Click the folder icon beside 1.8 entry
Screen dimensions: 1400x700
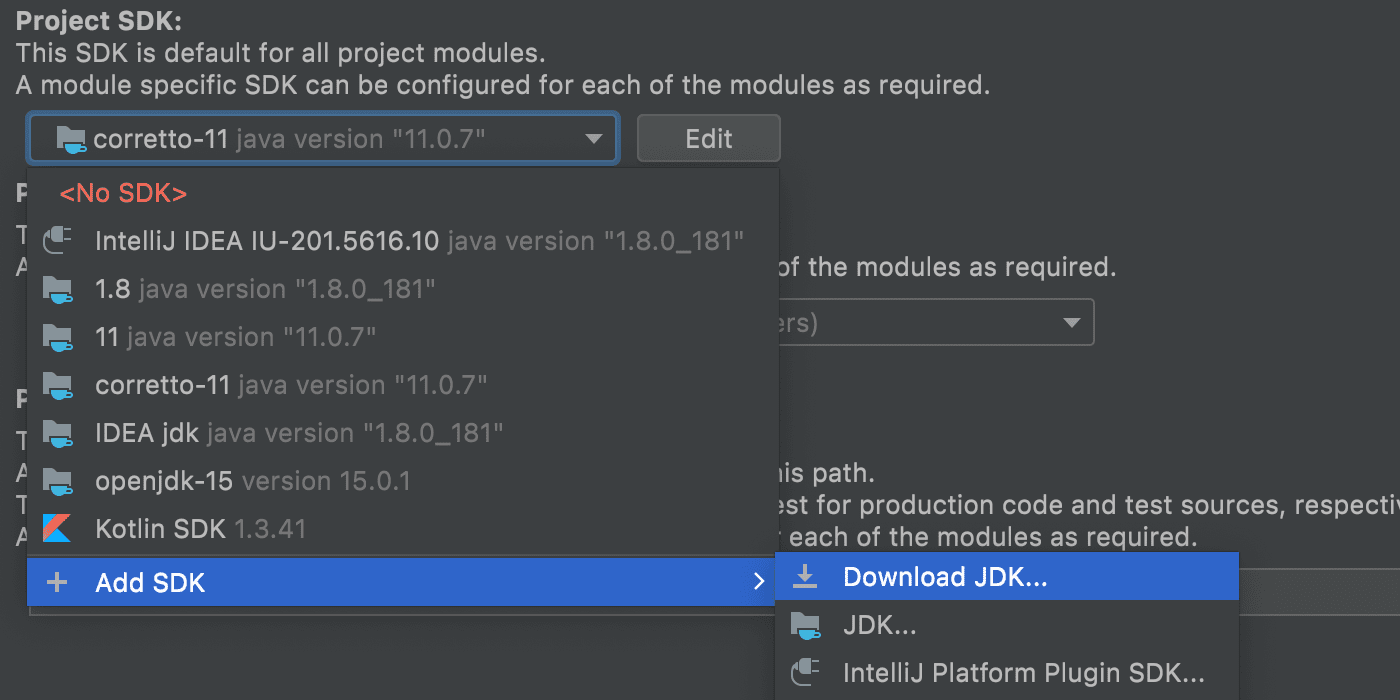(x=58, y=288)
